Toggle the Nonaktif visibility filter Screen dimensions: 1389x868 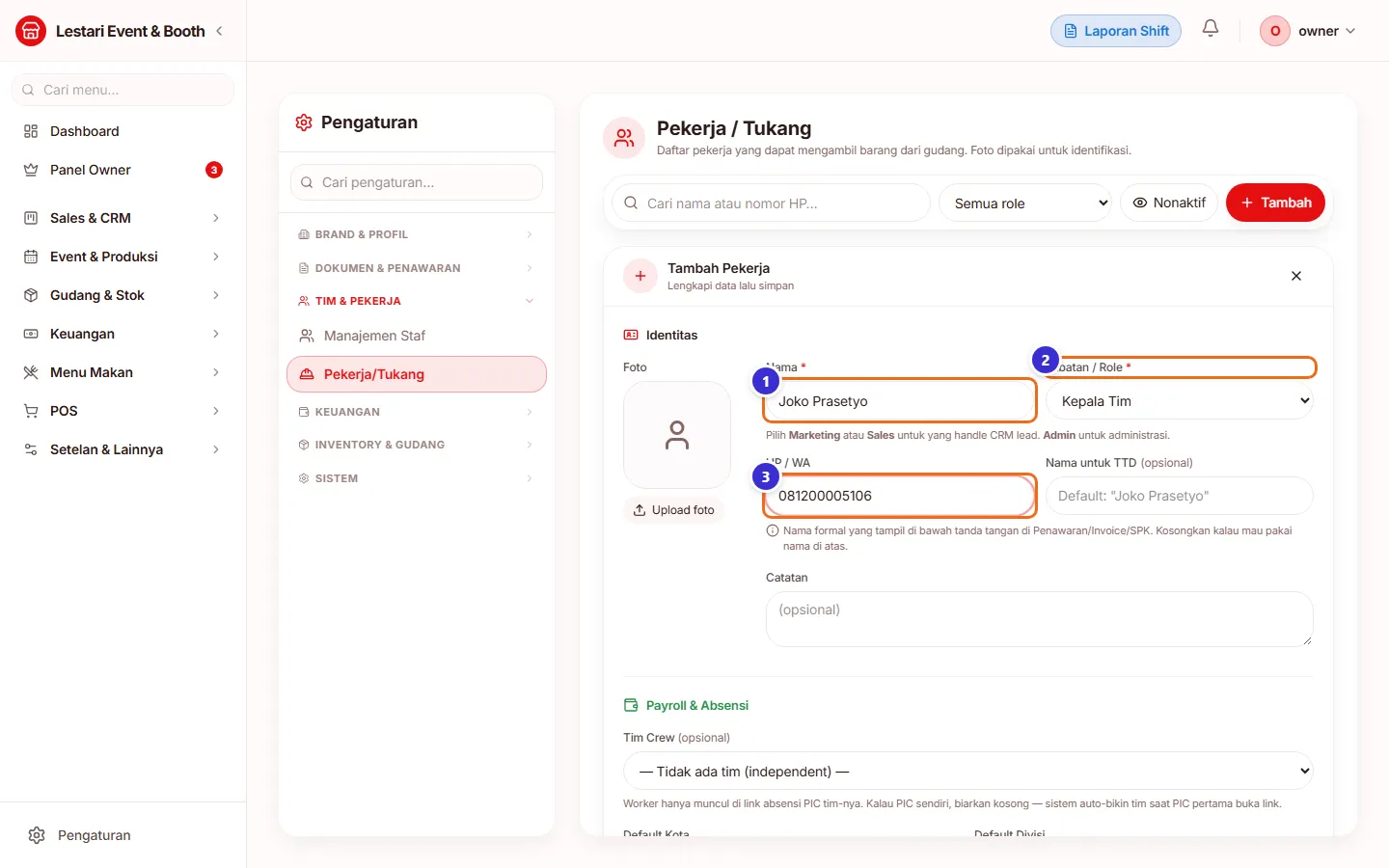coord(1169,203)
